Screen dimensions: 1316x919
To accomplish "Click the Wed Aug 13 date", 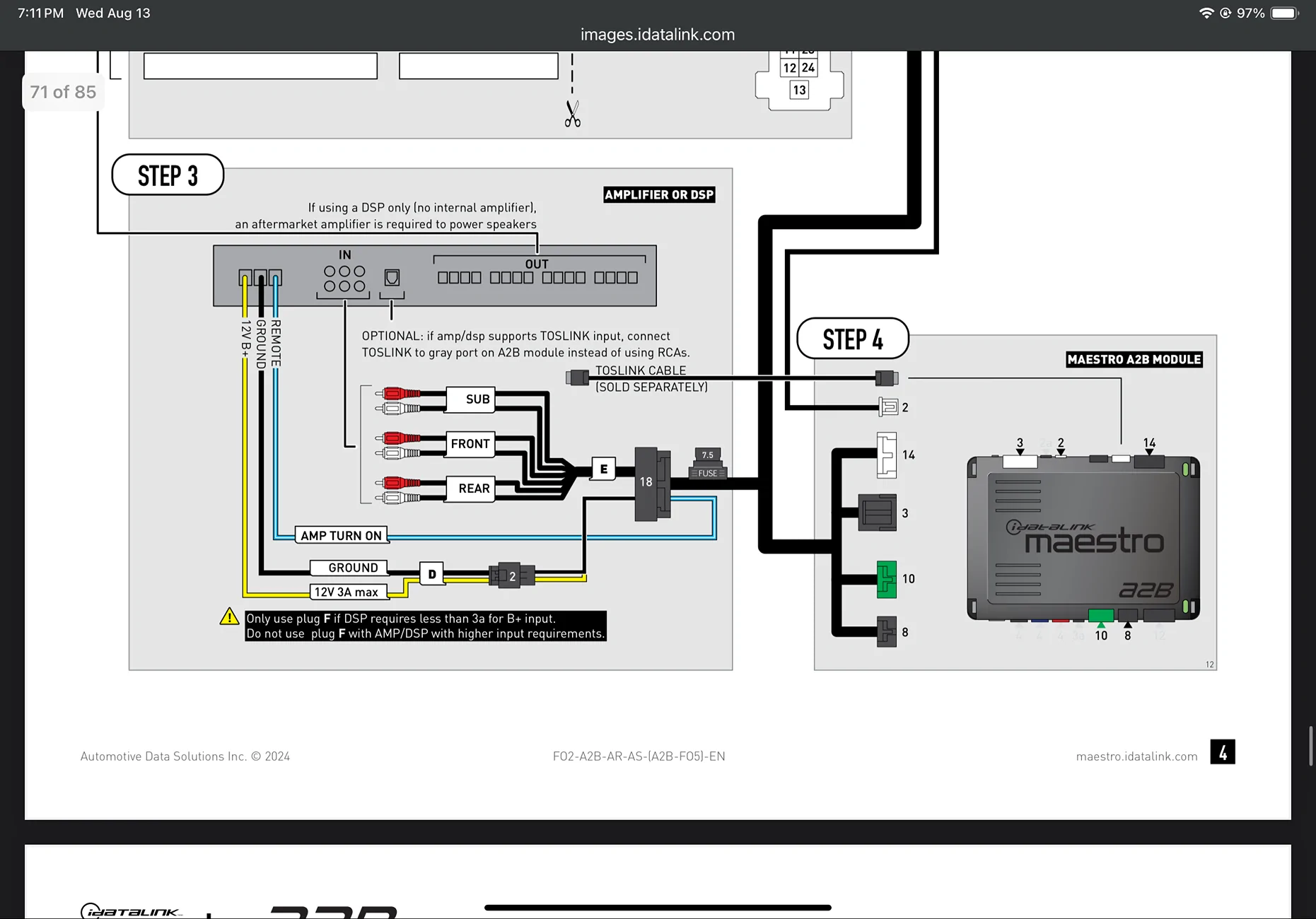I will (113, 13).
